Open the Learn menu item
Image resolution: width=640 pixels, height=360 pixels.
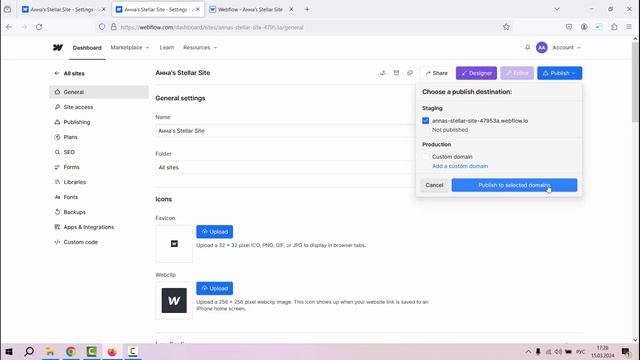[x=167, y=47]
